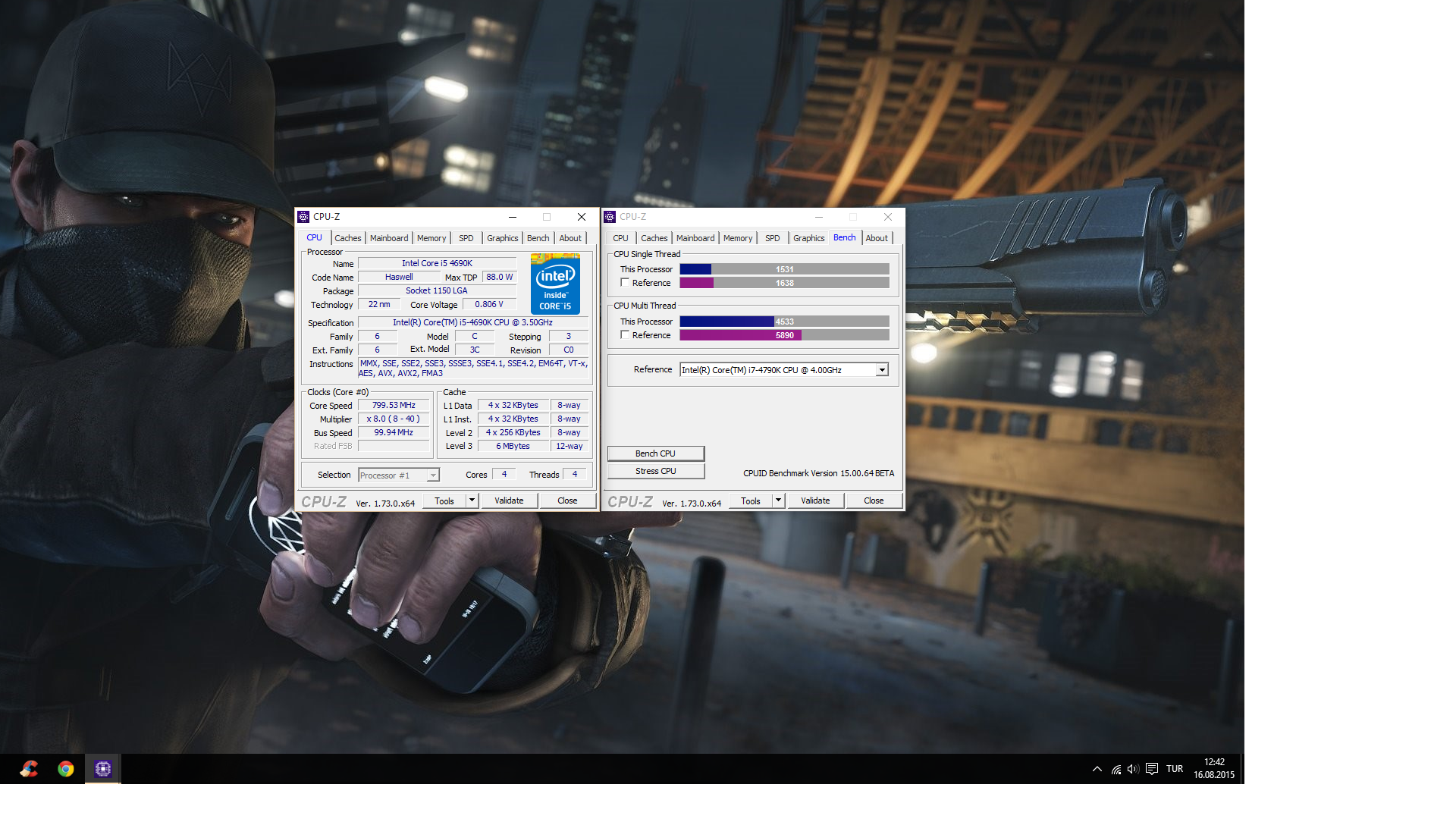
Task: Open the network status tray icon
Action: 1116,769
